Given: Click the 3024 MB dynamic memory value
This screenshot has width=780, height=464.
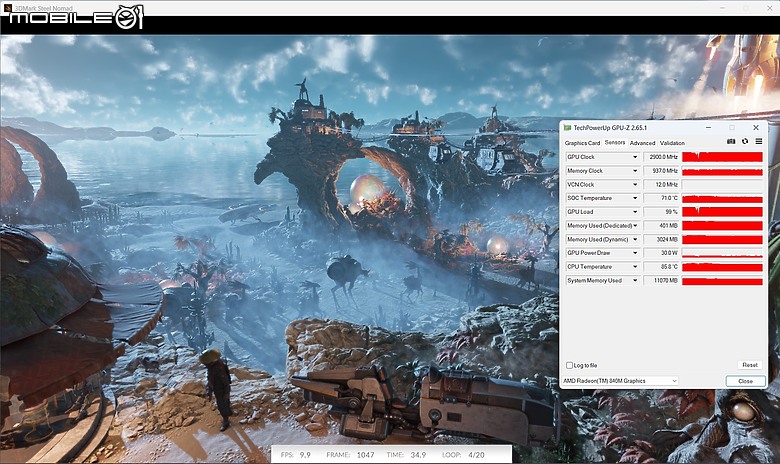Looking at the screenshot, I should 661,240.
